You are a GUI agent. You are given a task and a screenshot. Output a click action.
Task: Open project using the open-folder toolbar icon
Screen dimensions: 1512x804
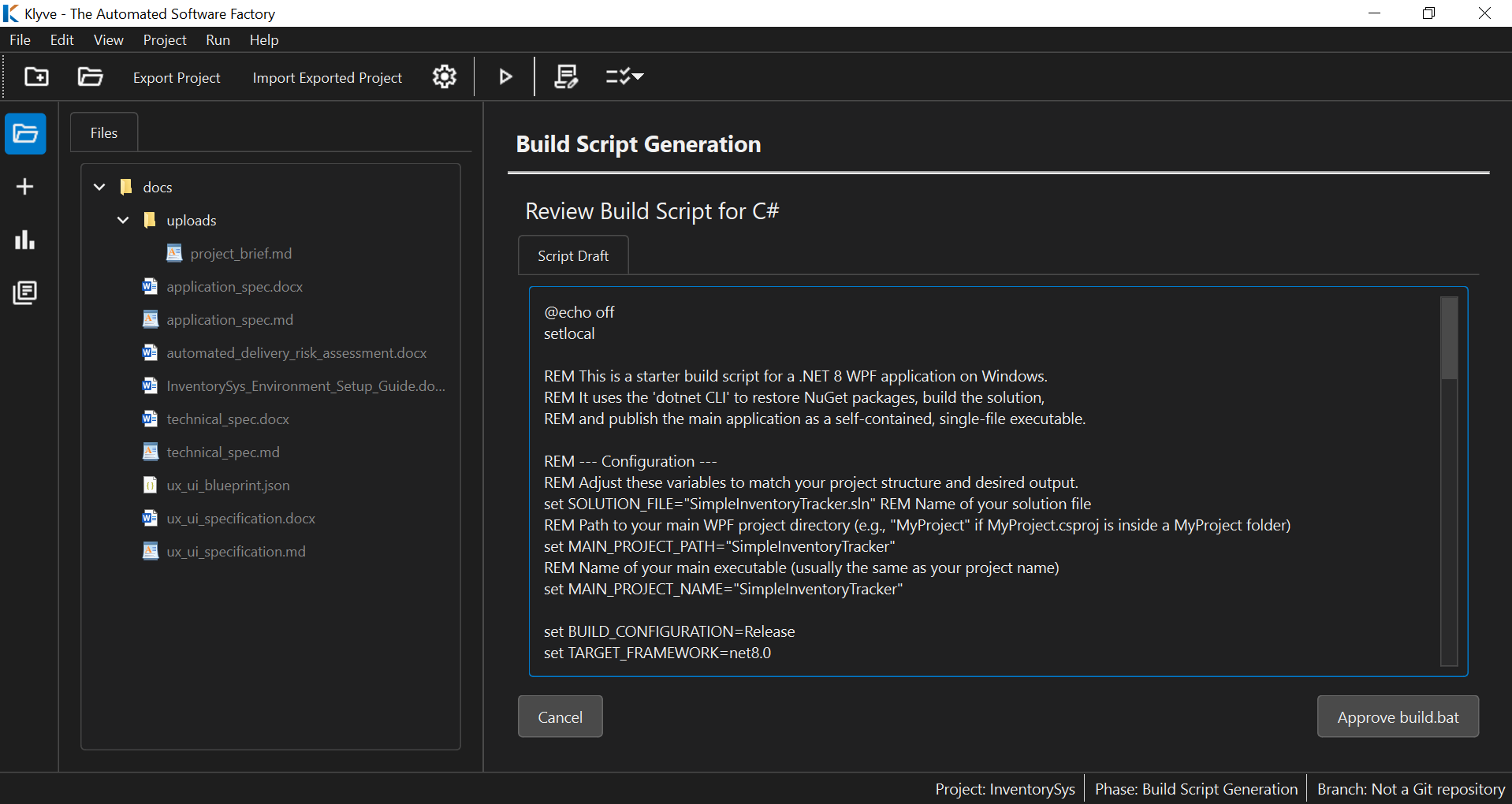(90, 76)
